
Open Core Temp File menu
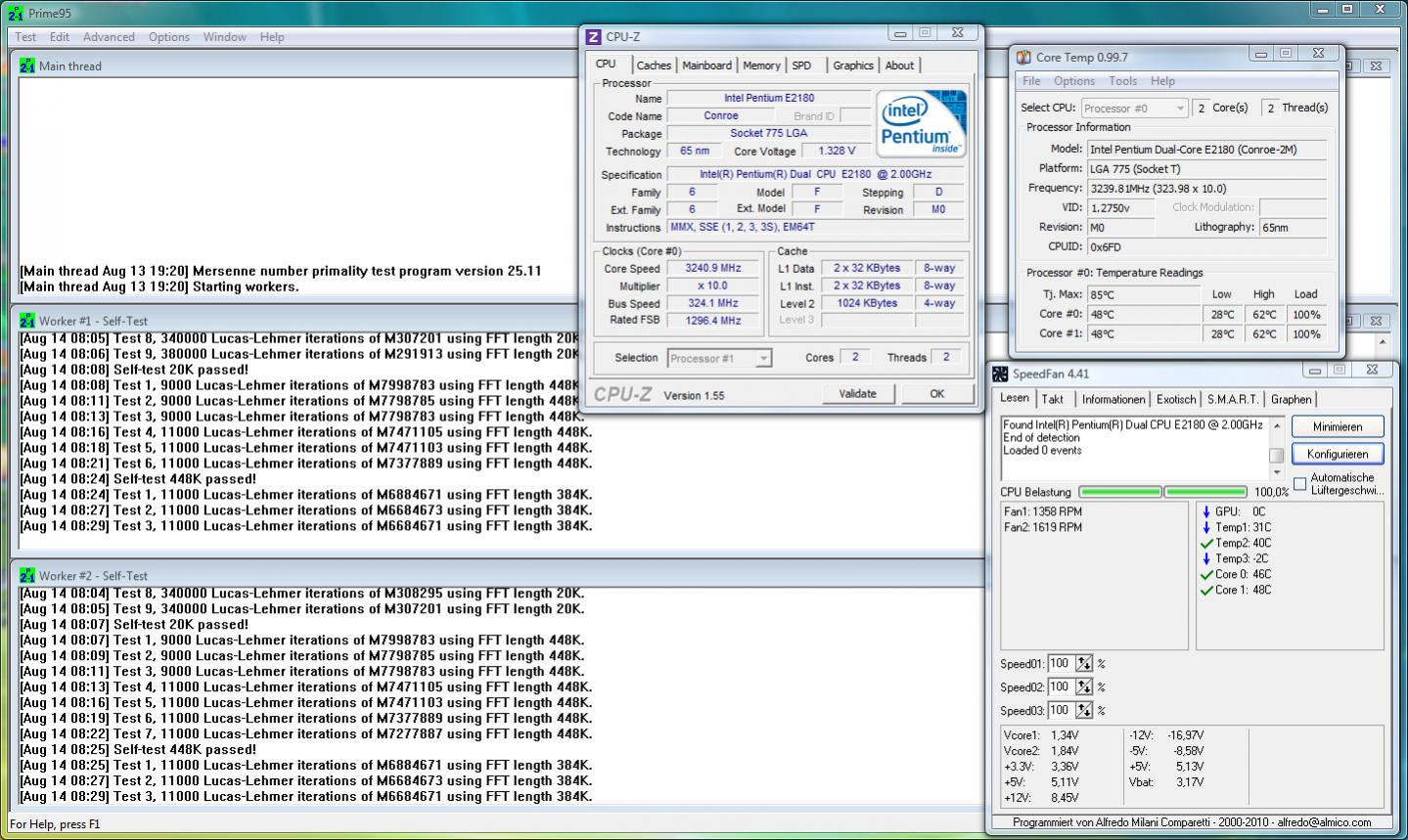pyautogui.click(x=1031, y=81)
